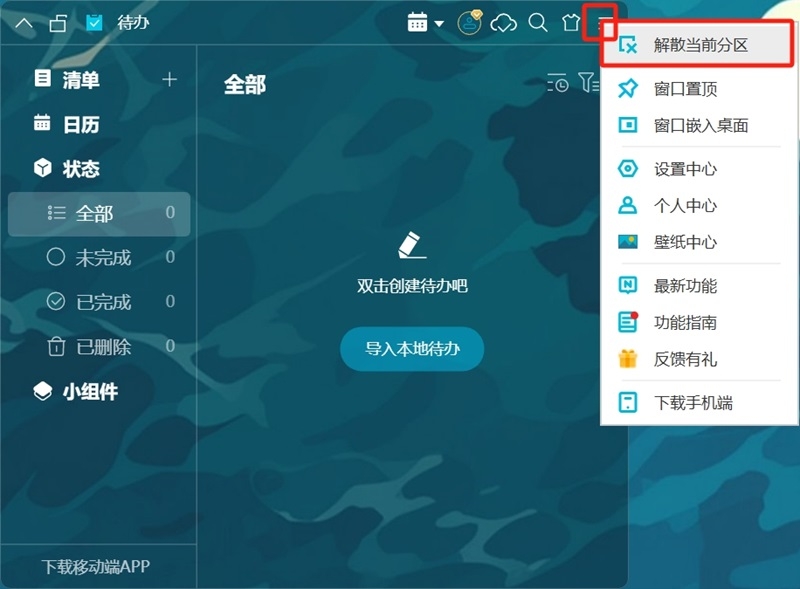Collapse the window with the top-left chevron
Screen dimensions: 800x589
(24, 22)
